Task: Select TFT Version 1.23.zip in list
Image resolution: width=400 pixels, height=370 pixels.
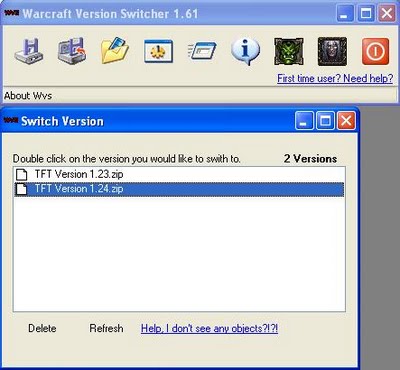Action: pos(179,174)
